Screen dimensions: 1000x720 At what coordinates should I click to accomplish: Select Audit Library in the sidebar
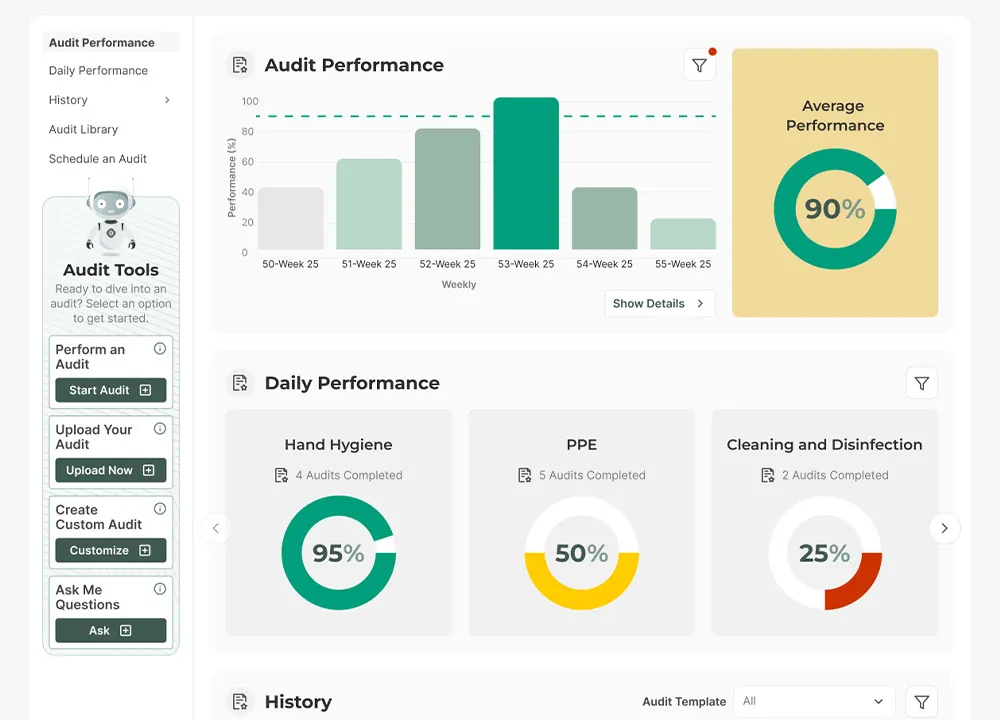[83, 129]
